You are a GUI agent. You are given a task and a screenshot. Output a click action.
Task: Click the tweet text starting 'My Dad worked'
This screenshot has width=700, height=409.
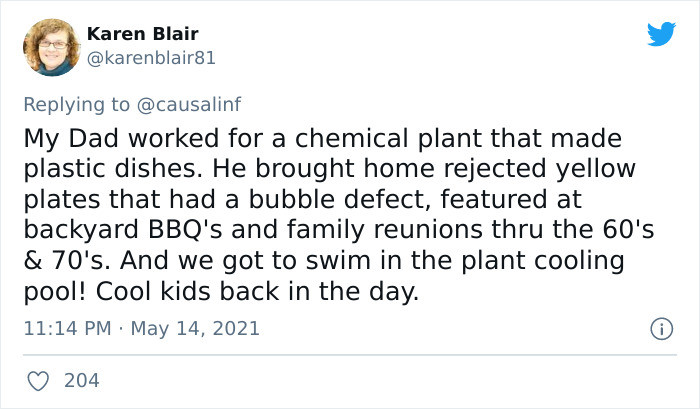(x=338, y=214)
